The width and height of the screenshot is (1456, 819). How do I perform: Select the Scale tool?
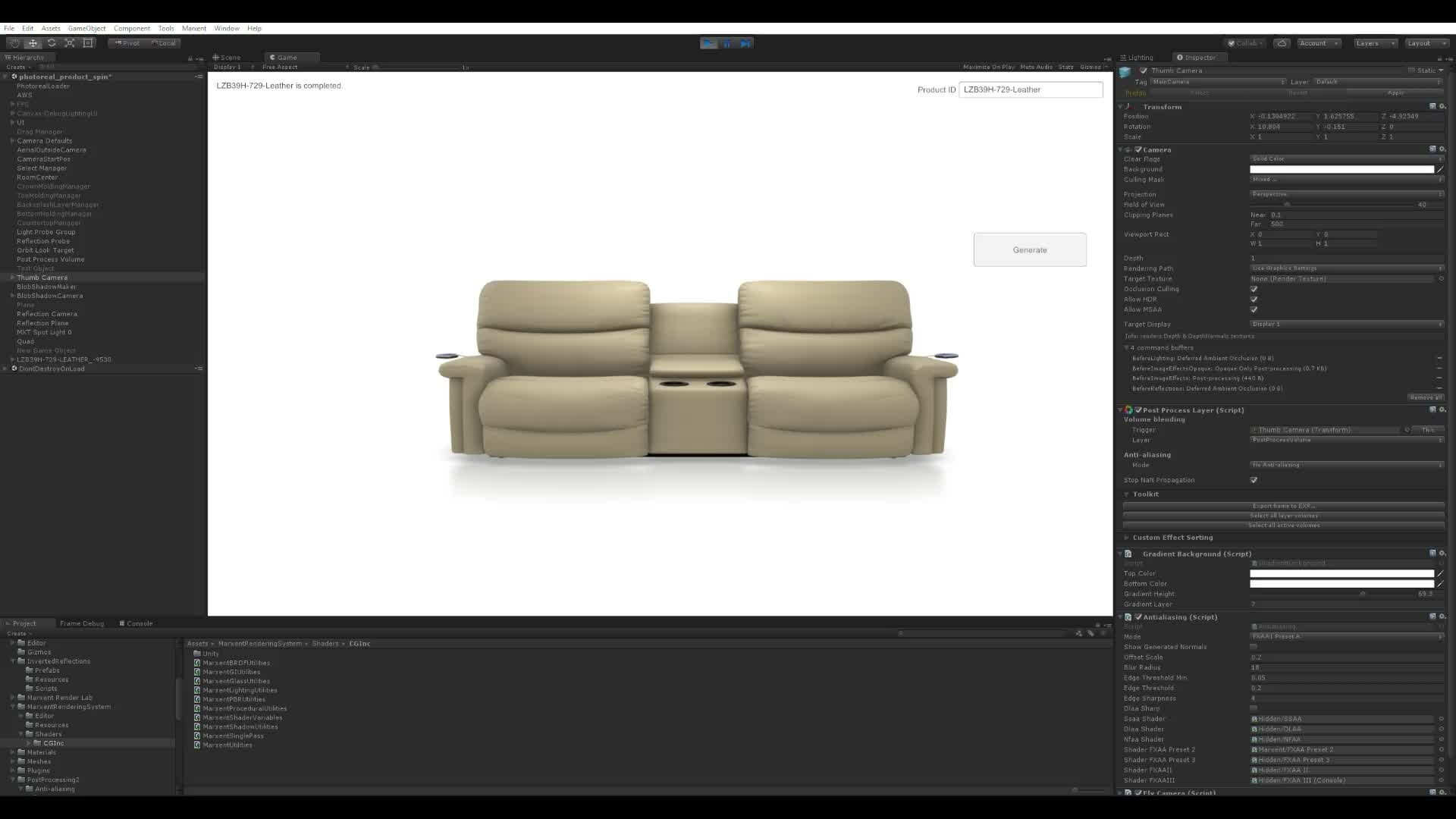[70, 43]
